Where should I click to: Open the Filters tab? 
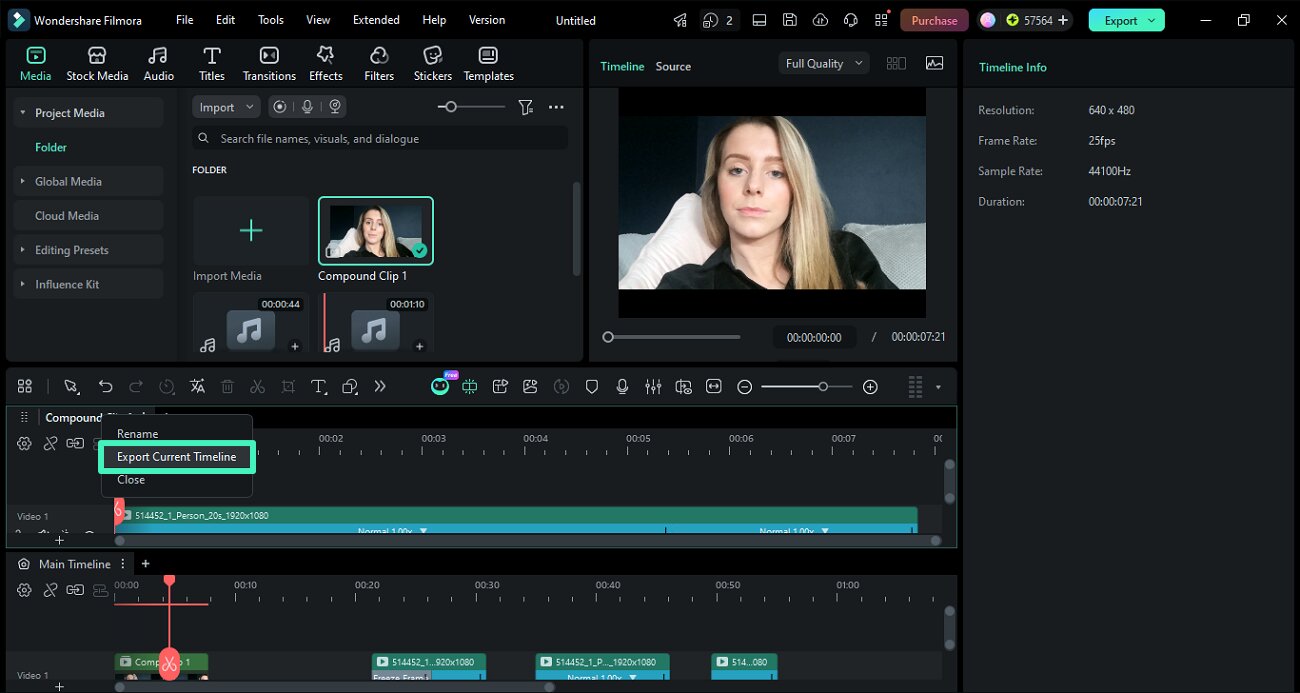tap(379, 64)
